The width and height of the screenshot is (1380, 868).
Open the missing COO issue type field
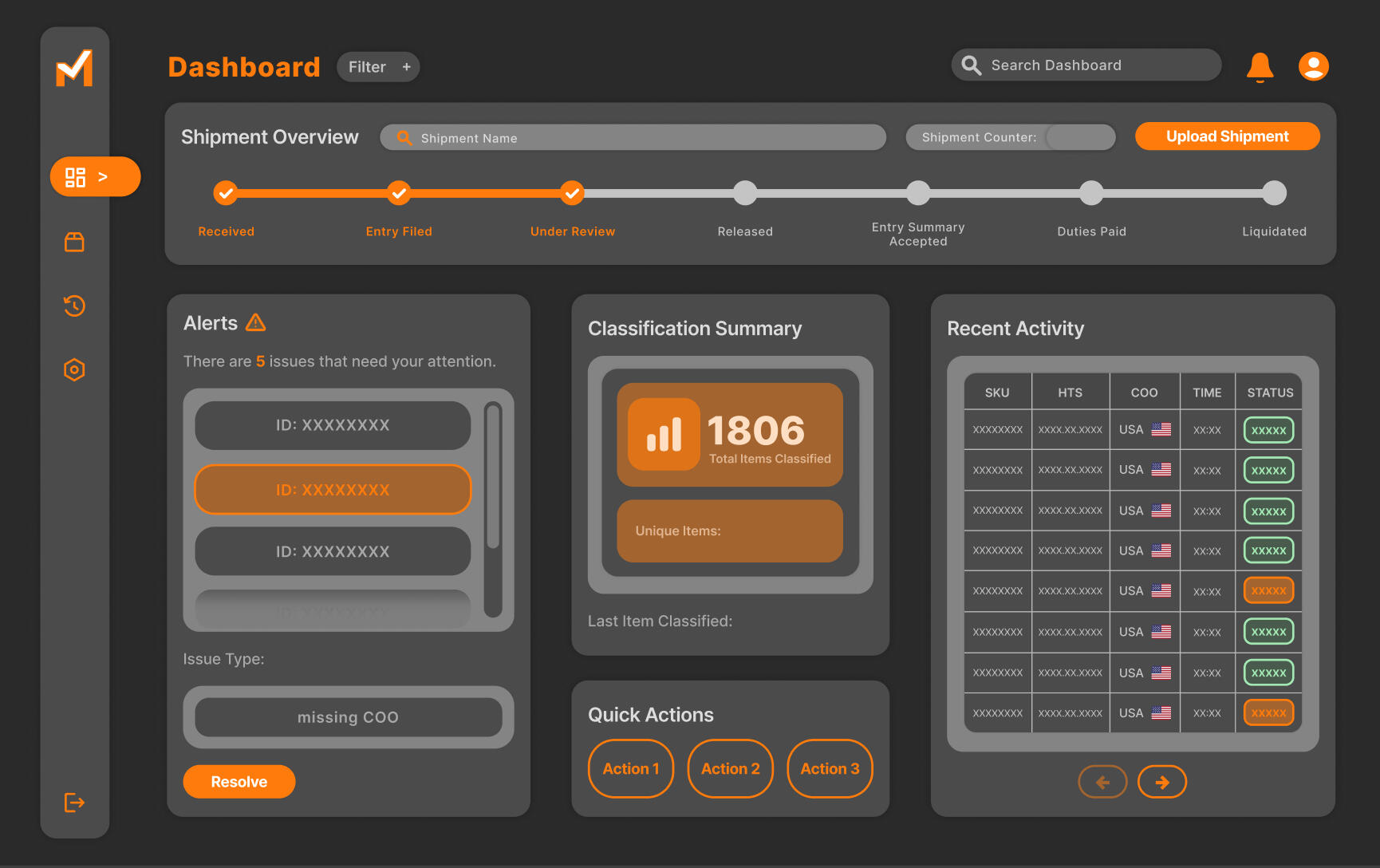click(348, 717)
